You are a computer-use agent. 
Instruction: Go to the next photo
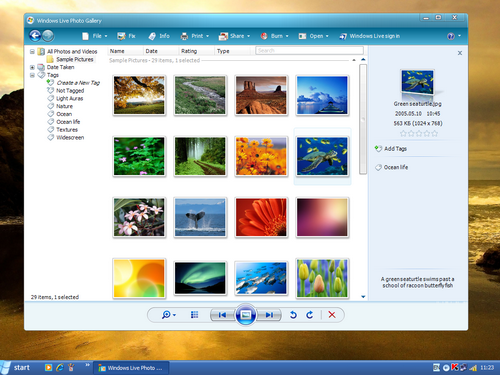(x=269, y=315)
